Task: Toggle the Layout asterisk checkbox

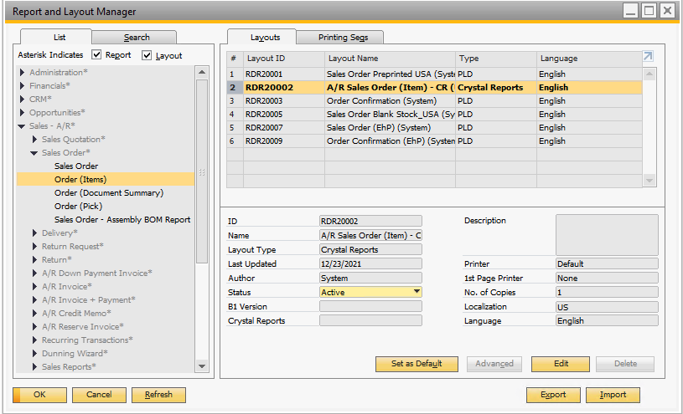Action: point(147,55)
